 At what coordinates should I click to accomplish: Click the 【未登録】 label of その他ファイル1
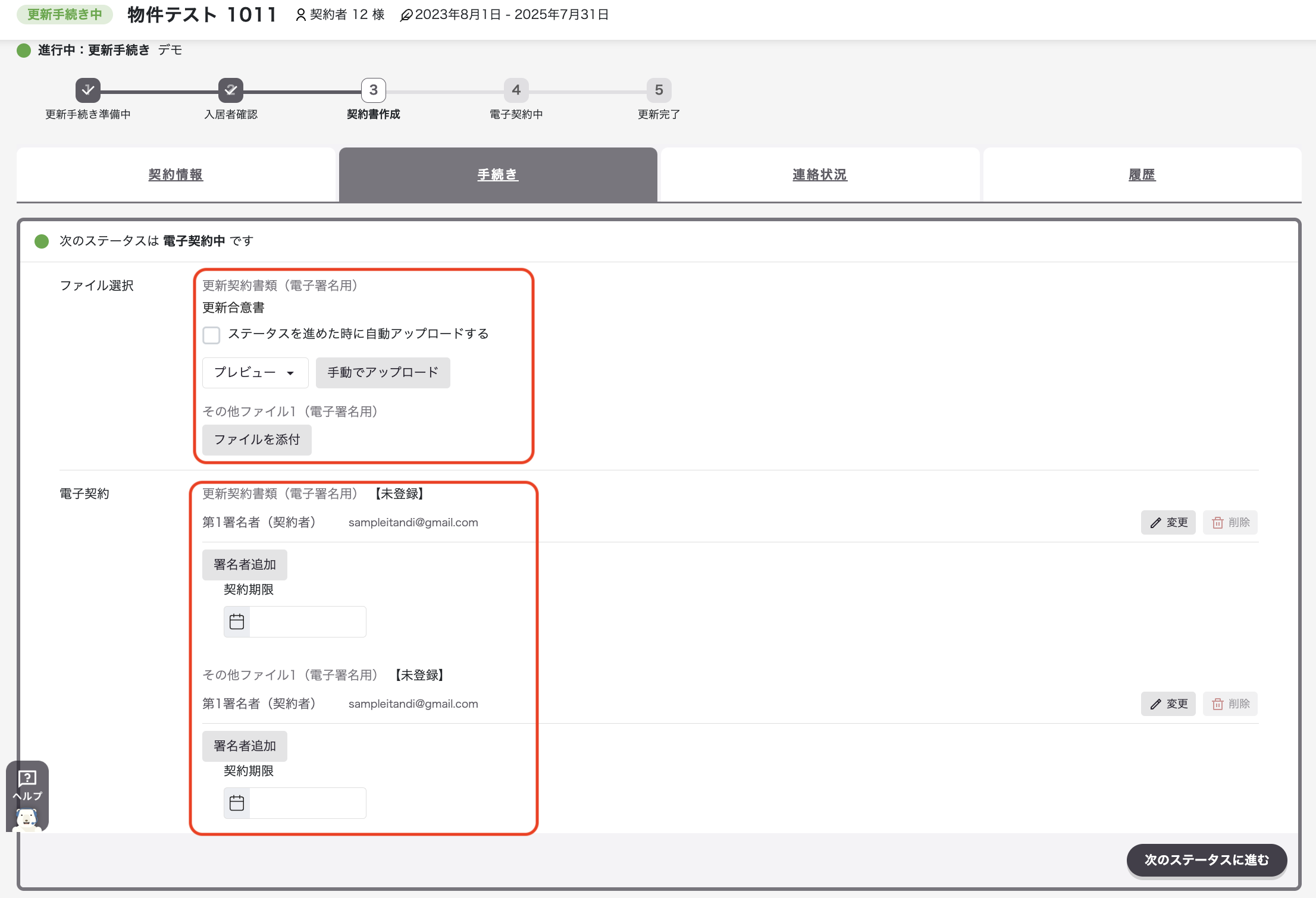(420, 675)
